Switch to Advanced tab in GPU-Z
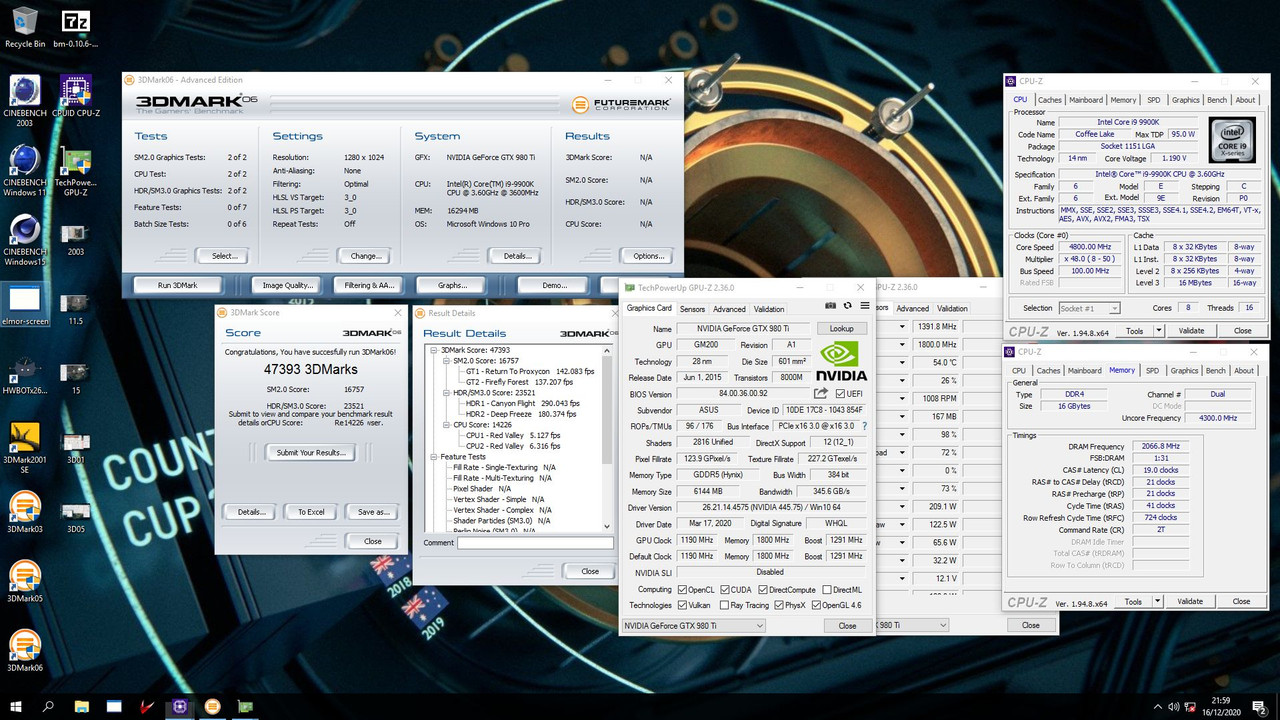This screenshot has height=720, width=1280. [729, 309]
